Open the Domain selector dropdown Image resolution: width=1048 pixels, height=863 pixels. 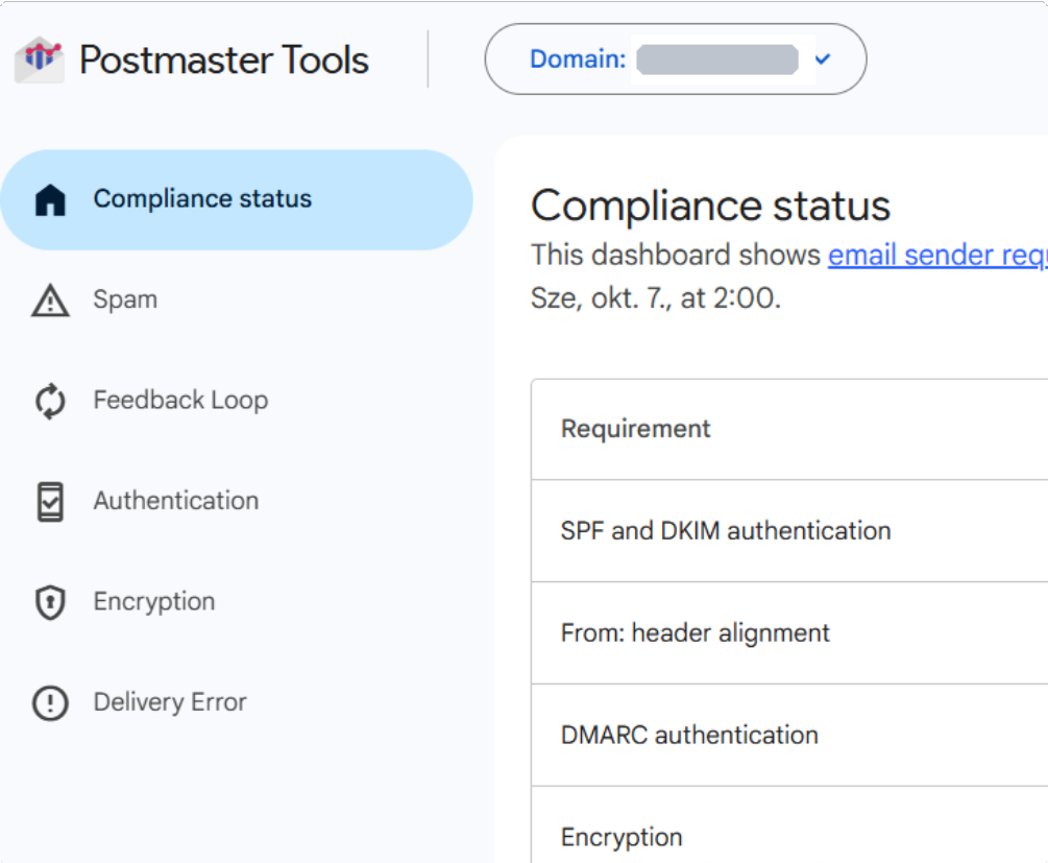(x=676, y=59)
